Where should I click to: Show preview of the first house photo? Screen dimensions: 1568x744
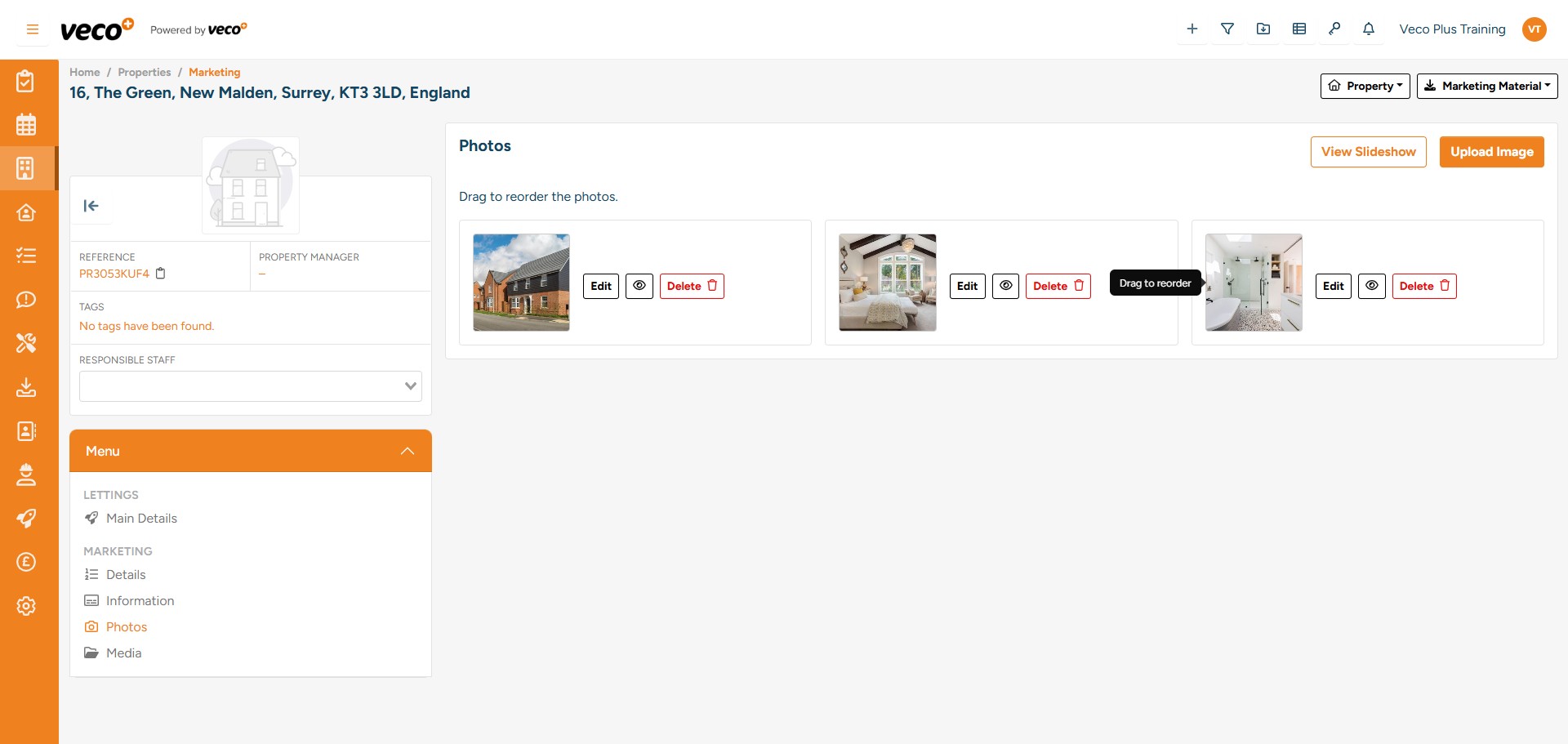click(639, 286)
